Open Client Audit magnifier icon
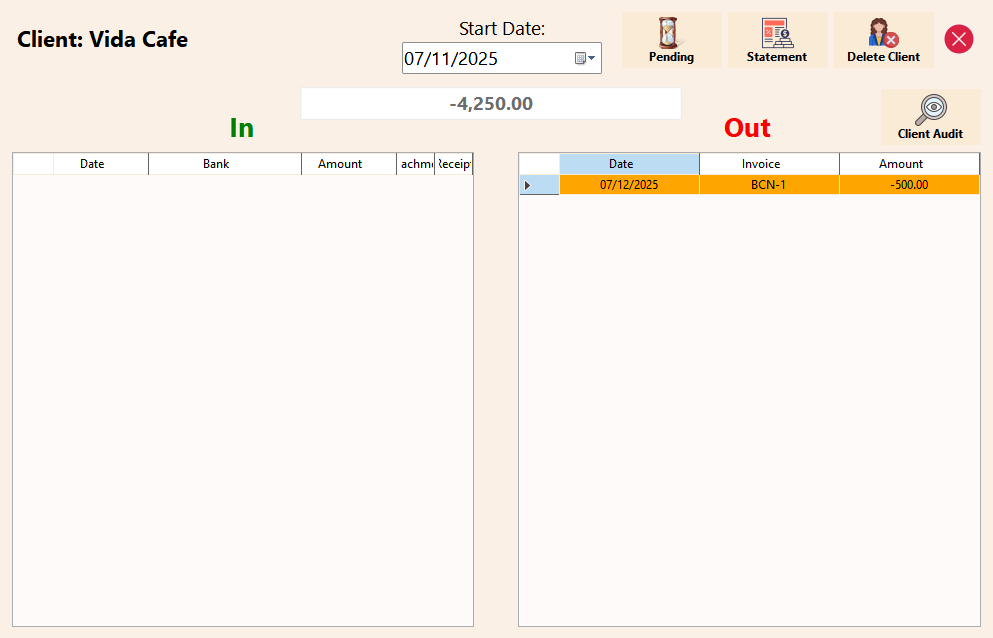 click(x=930, y=116)
